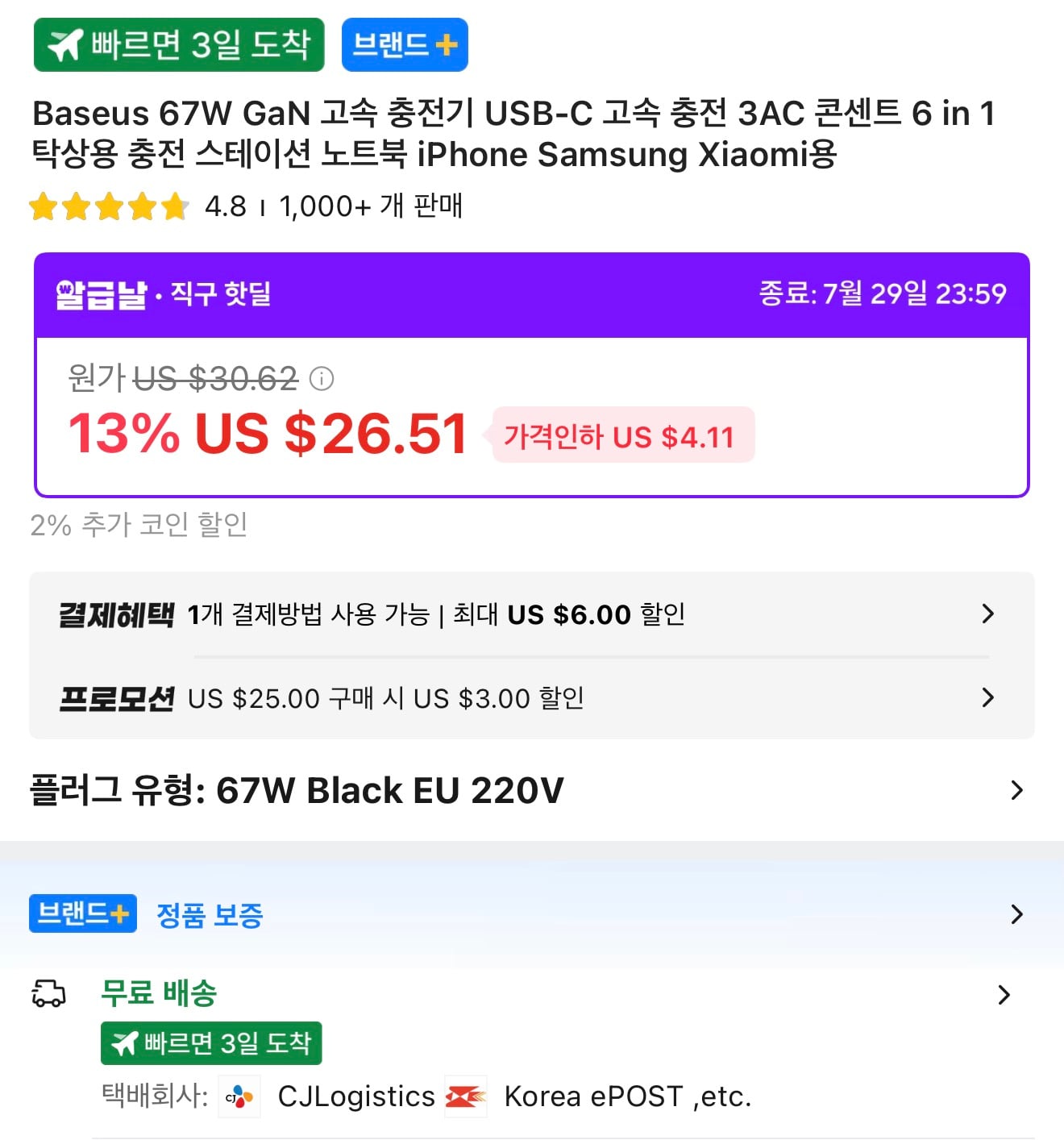Open plug type 67W Black EU 220V selector
Image resolution: width=1064 pixels, height=1140 pixels.
coord(532,790)
